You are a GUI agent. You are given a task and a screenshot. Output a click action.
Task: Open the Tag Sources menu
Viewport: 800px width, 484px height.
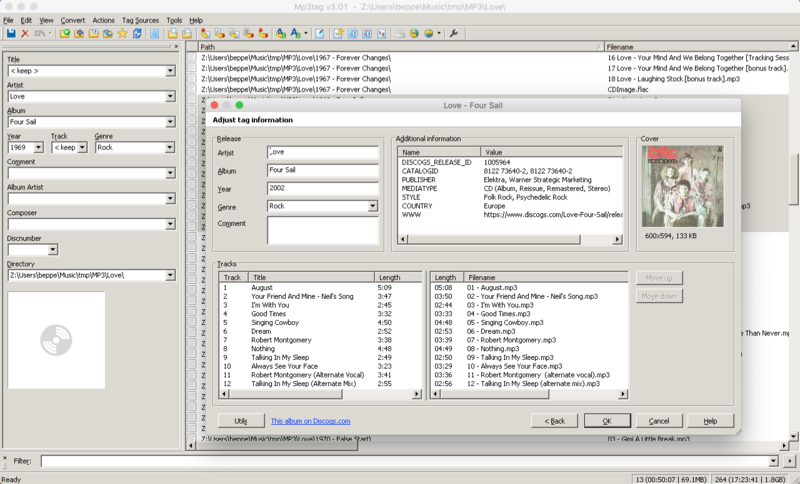click(140, 20)
